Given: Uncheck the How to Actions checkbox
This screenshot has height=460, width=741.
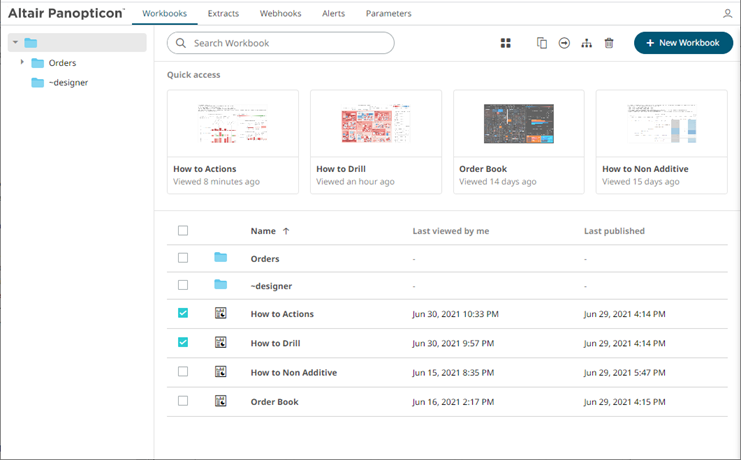Looking at the screenshot, I should click(x=183, y=313).
